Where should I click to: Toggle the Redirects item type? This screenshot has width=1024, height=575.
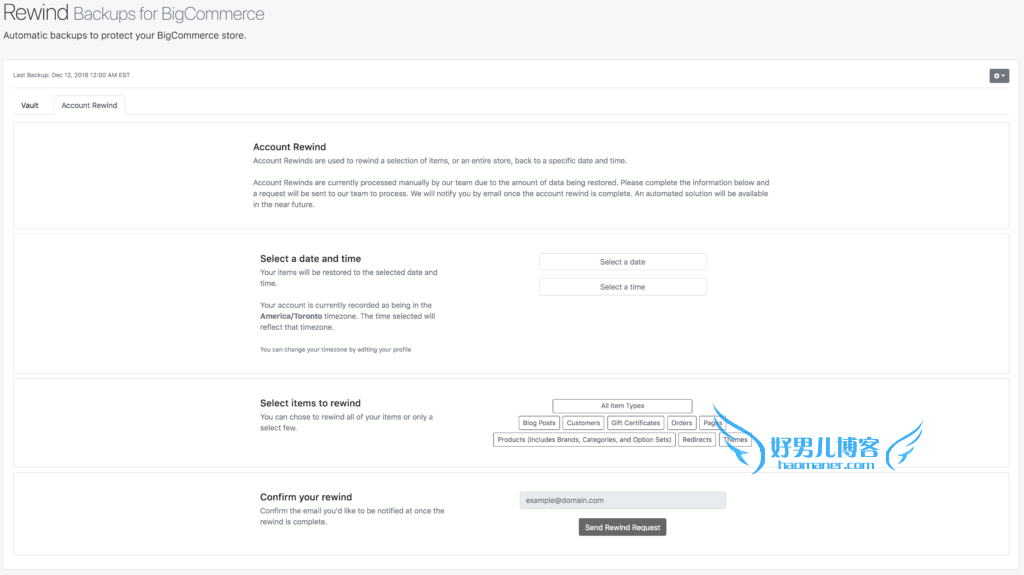click(x=697, y=440)
